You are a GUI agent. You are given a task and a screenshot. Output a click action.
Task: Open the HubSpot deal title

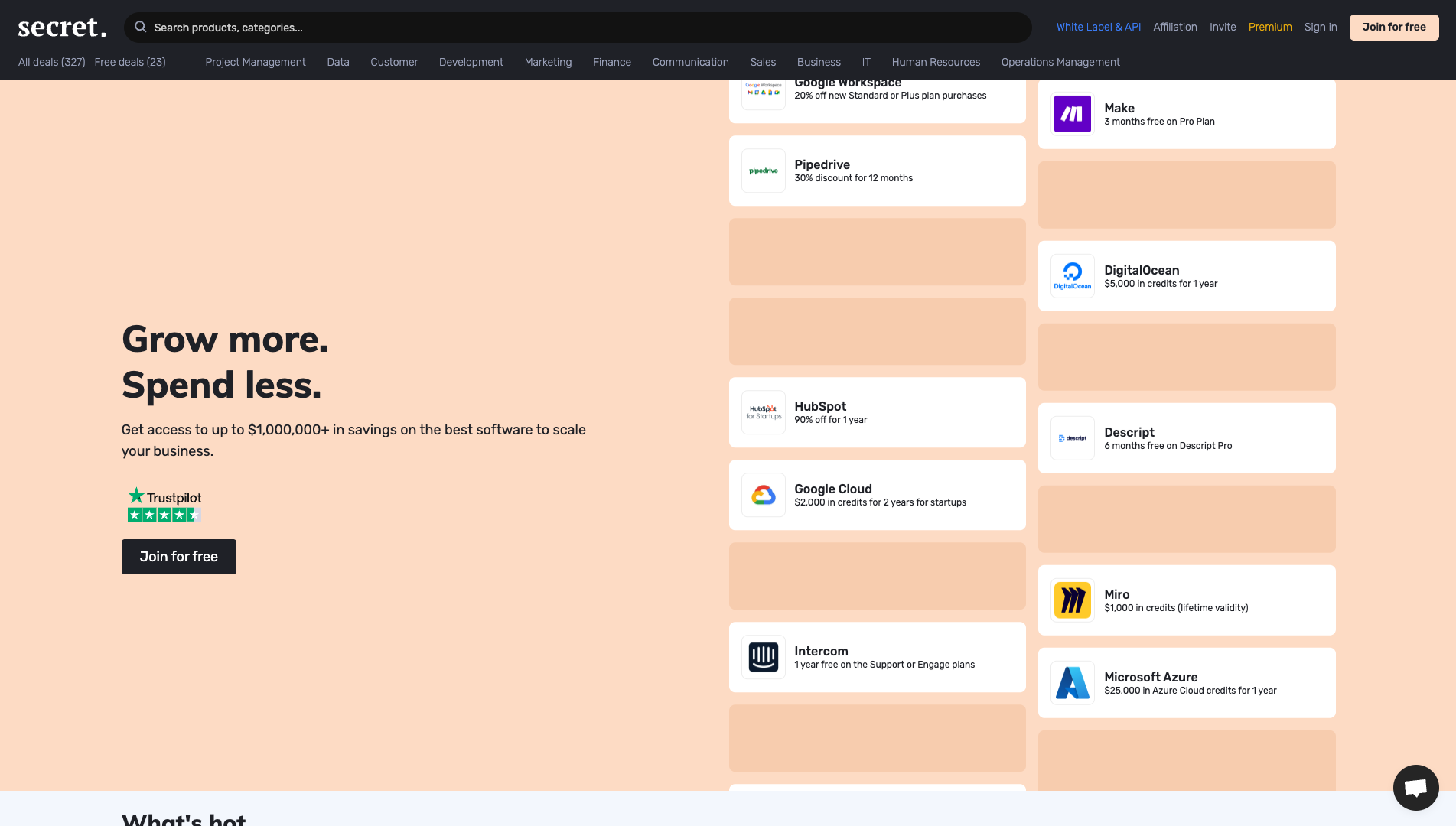[819, 406]
